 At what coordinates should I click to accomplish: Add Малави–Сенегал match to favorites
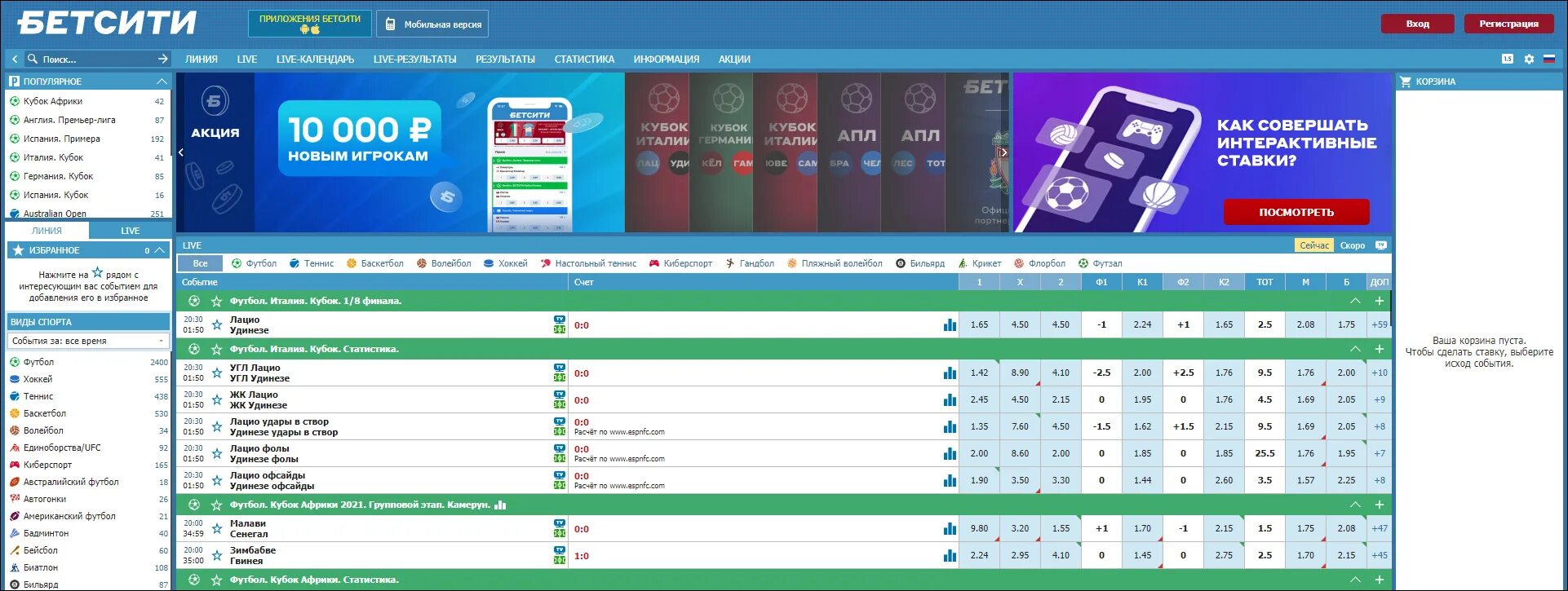217,528
